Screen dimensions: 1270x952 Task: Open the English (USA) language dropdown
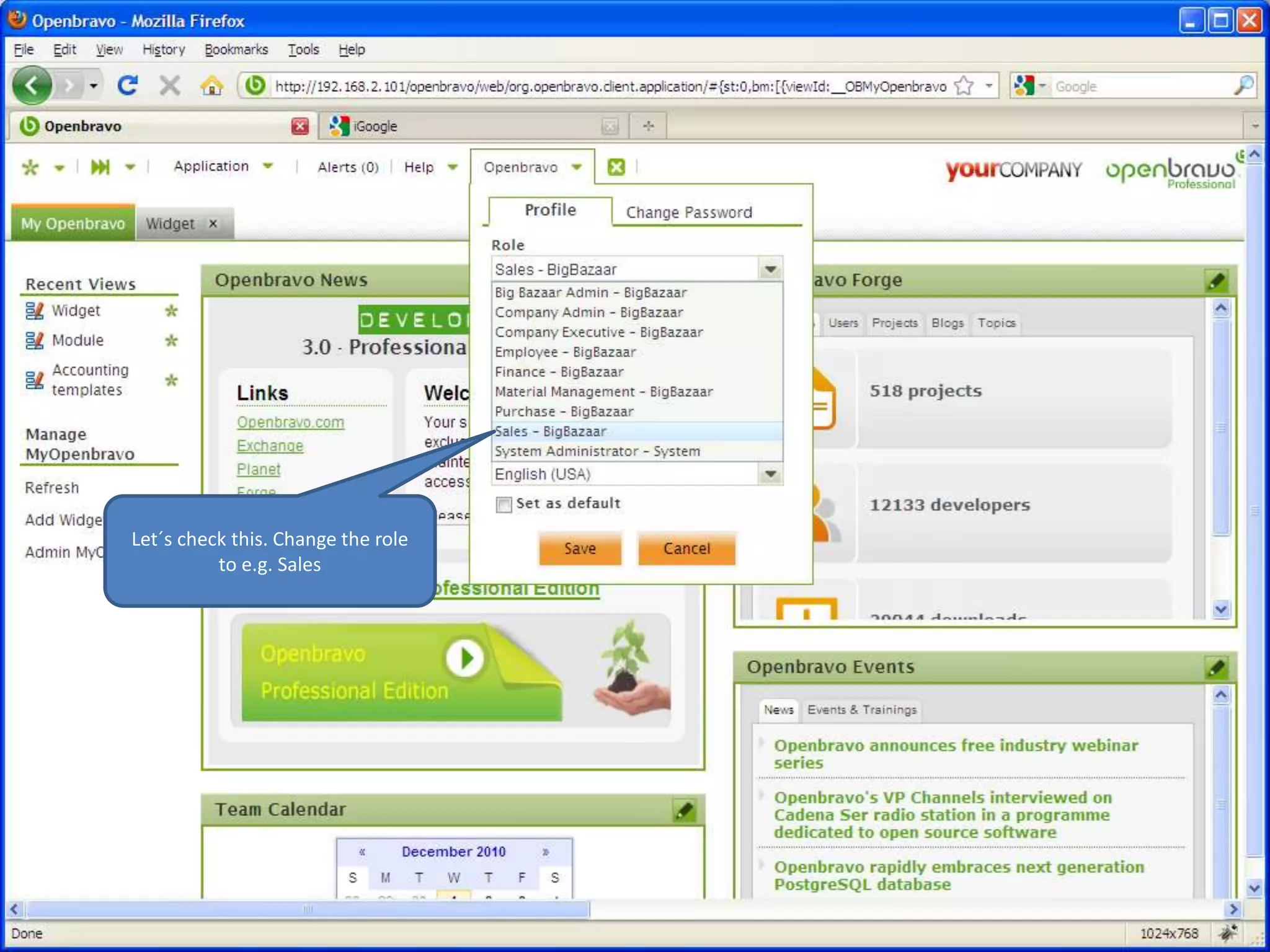tap(771, 474)
